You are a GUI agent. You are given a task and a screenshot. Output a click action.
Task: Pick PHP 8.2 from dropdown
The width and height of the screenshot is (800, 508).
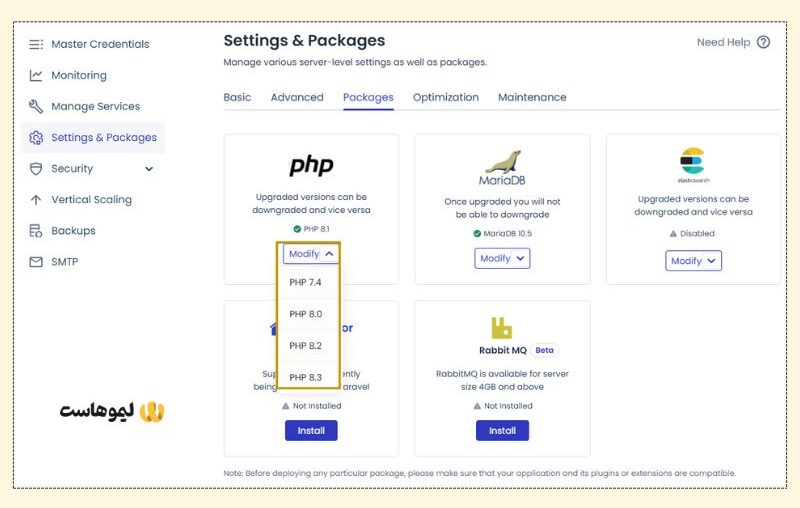[x=308, y=346]
